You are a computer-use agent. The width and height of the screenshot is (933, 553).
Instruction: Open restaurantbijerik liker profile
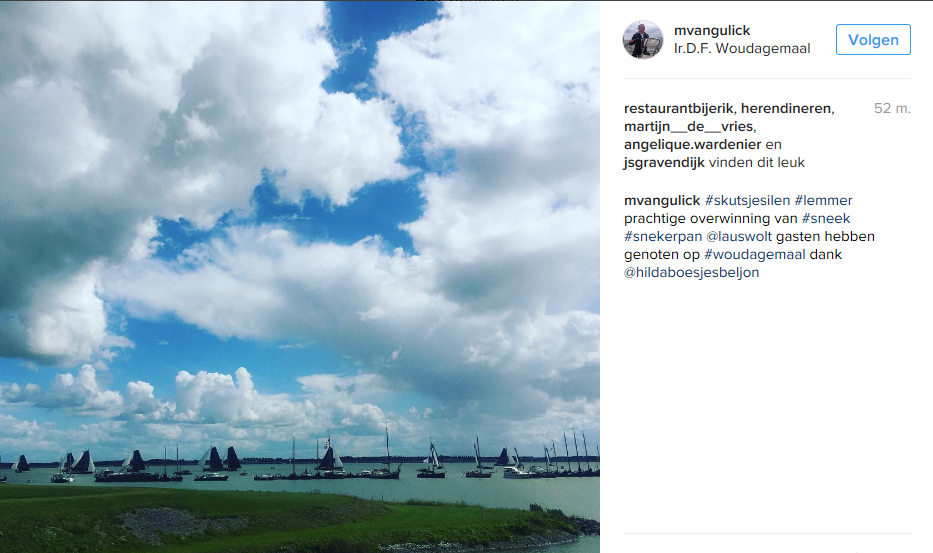(x=678, y=108)
